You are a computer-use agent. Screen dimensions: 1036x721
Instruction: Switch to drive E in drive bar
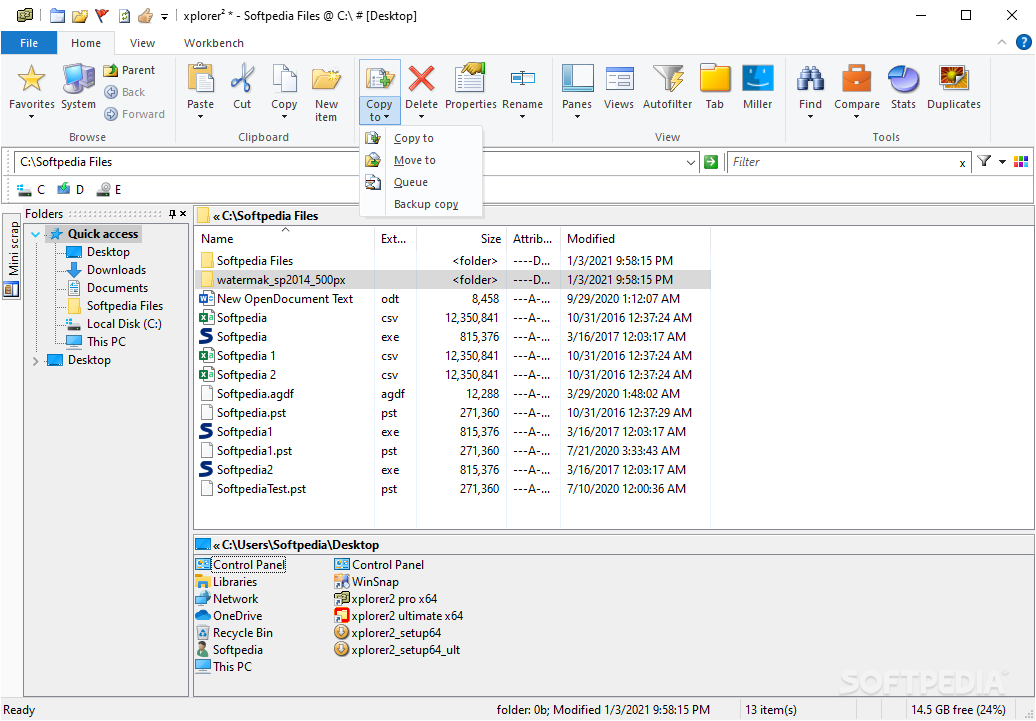click(x=109, y=190)
